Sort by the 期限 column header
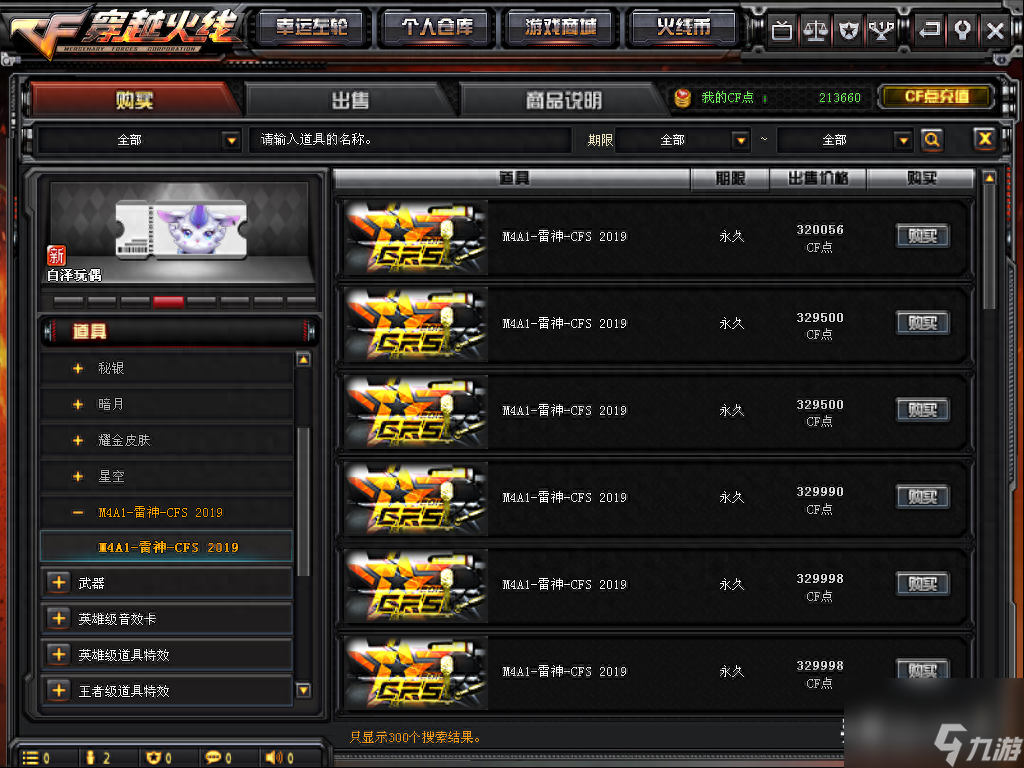 point(730,178)
